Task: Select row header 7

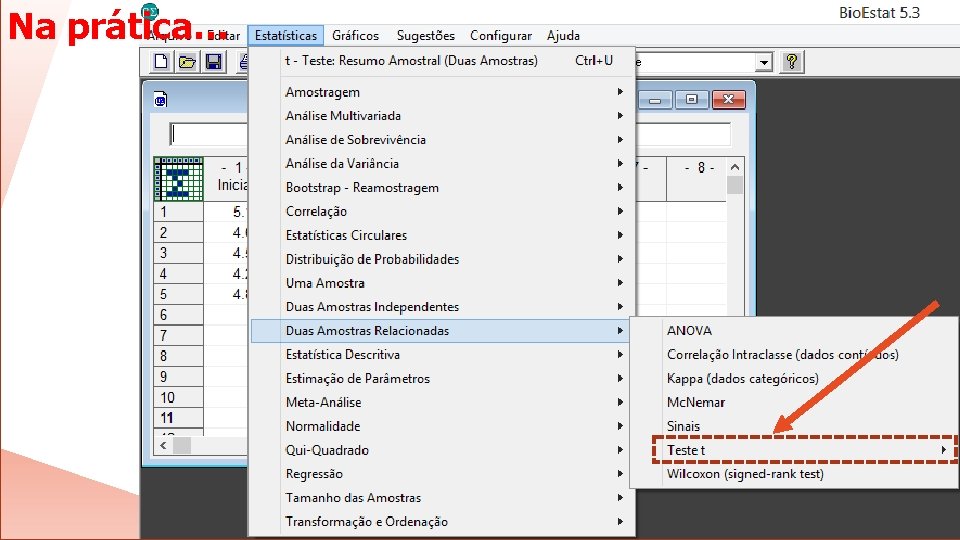Action: coord(178,336)
